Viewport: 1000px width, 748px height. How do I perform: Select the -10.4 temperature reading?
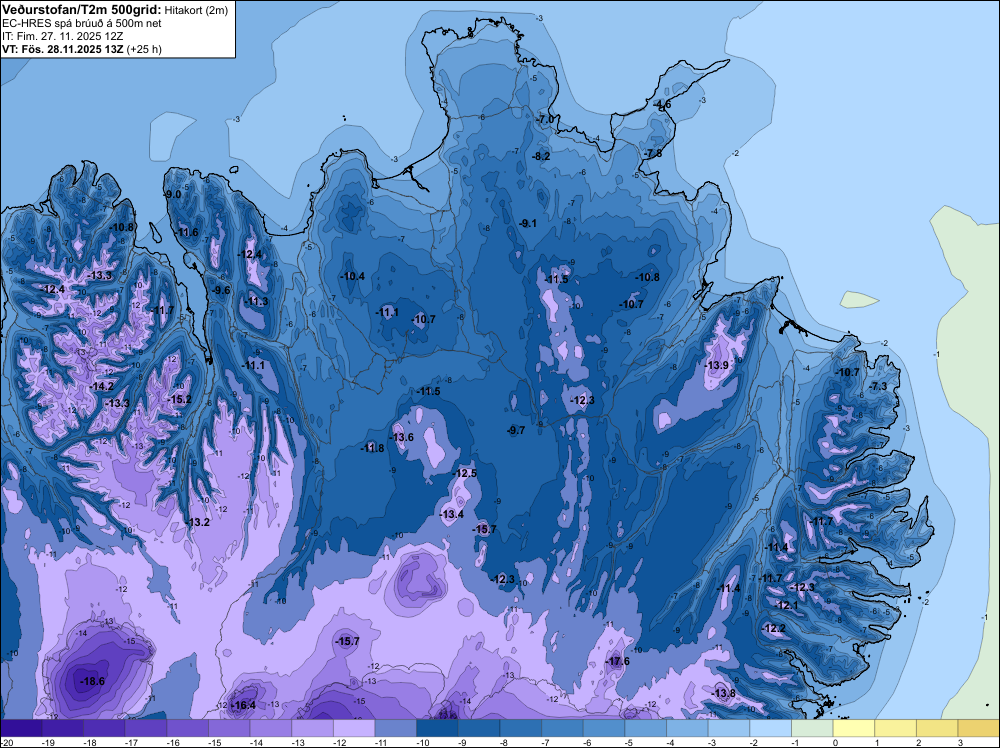click(x=353, y=276)
